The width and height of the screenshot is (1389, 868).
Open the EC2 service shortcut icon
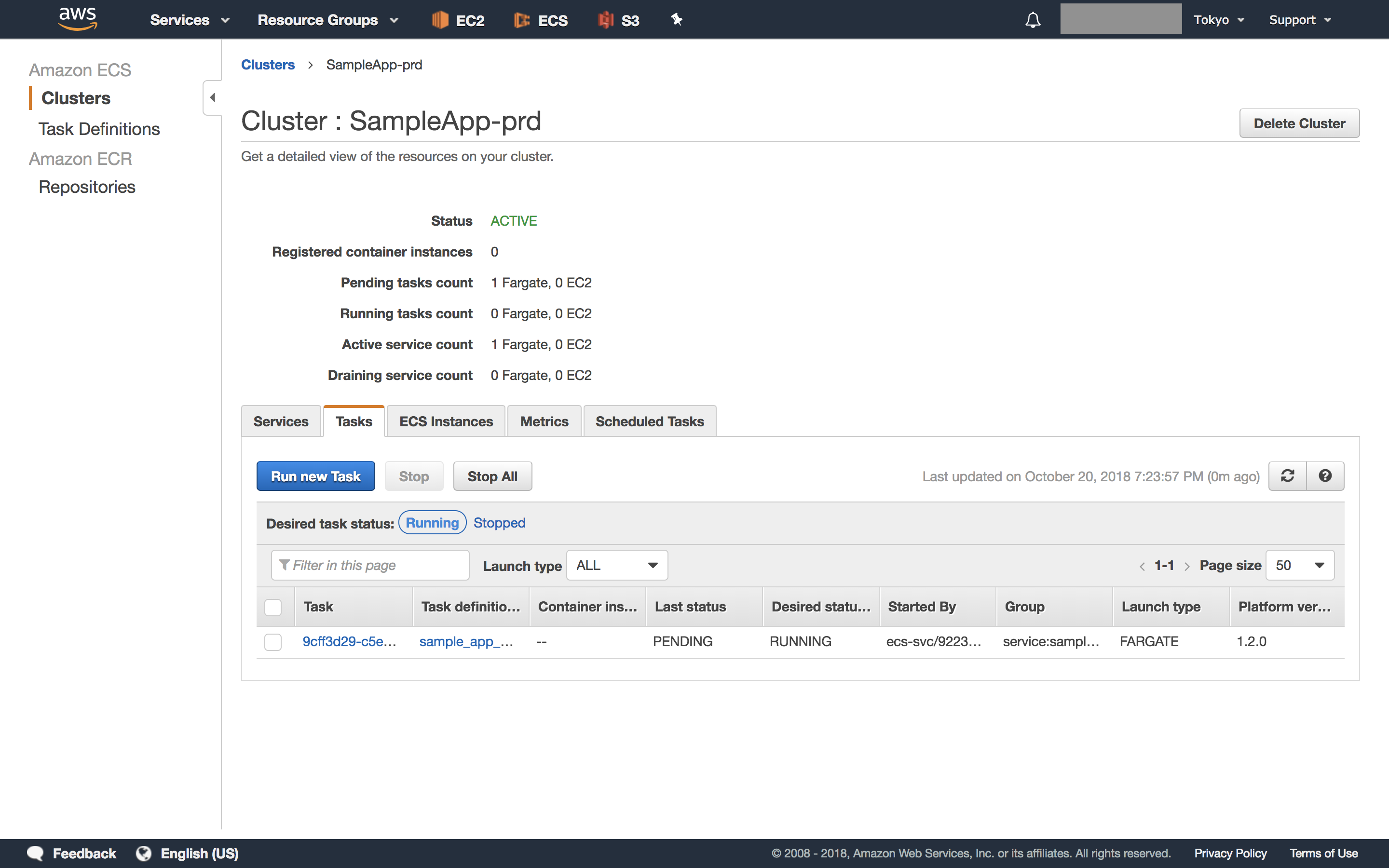(457, 19)
